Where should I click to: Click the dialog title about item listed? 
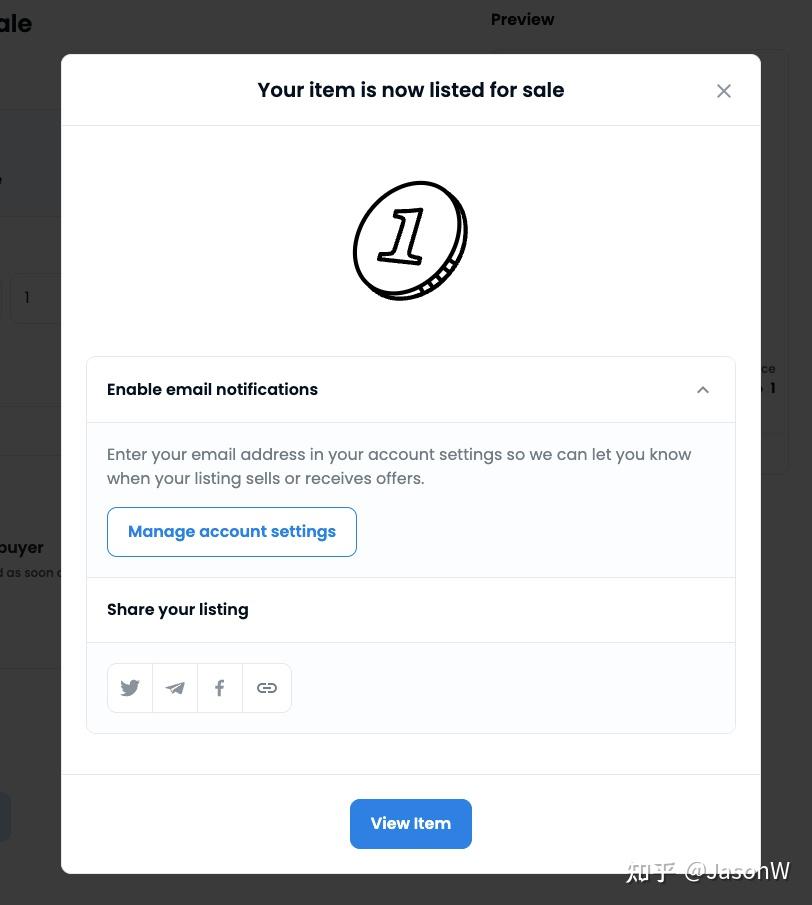[410, 90]
